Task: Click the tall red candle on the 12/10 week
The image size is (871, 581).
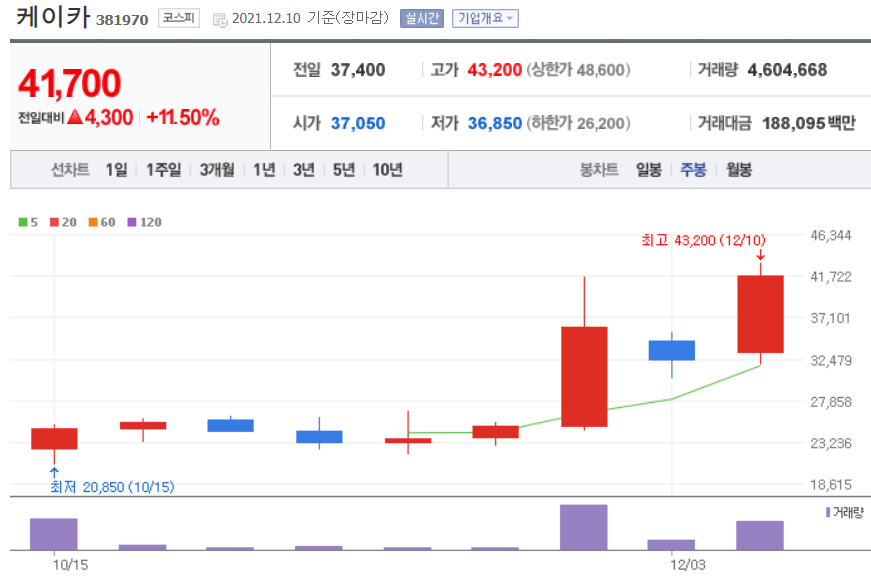Action: [760, 314]
